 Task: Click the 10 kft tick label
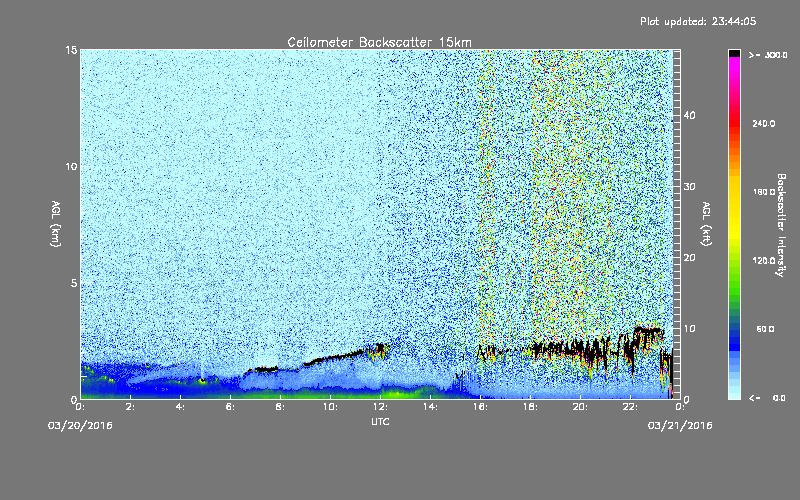coord(689,329)
